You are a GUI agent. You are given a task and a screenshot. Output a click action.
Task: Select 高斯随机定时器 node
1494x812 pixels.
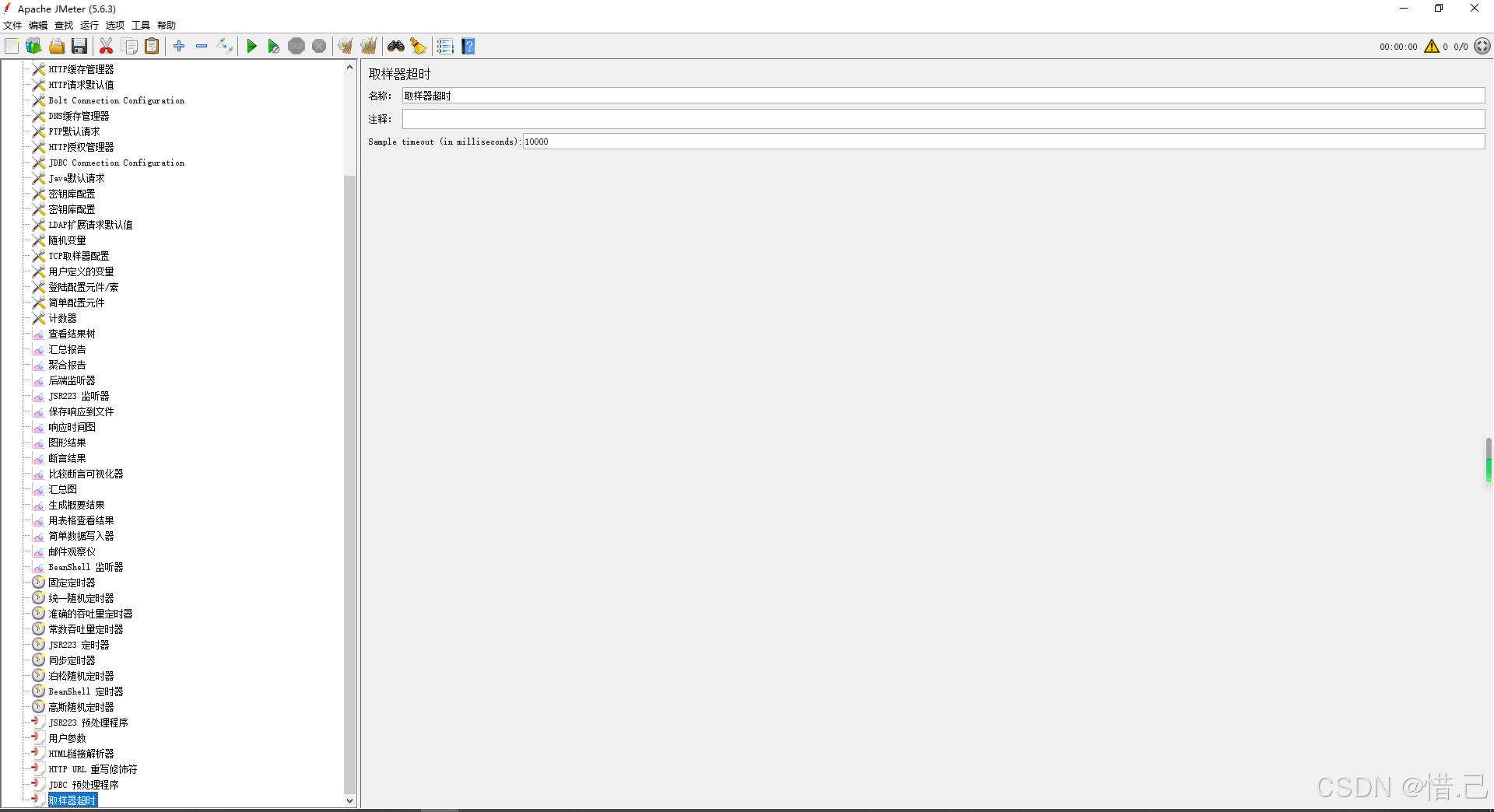(81, 707)
